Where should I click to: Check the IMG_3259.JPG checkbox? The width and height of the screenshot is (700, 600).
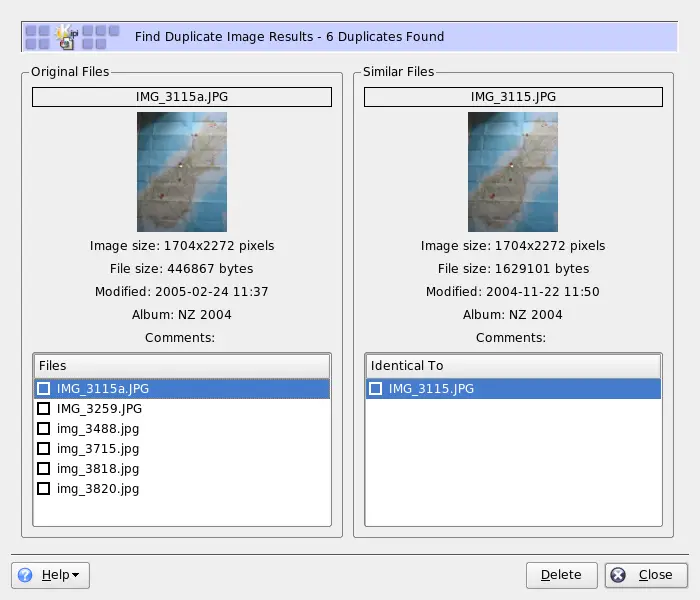[43, 408]
